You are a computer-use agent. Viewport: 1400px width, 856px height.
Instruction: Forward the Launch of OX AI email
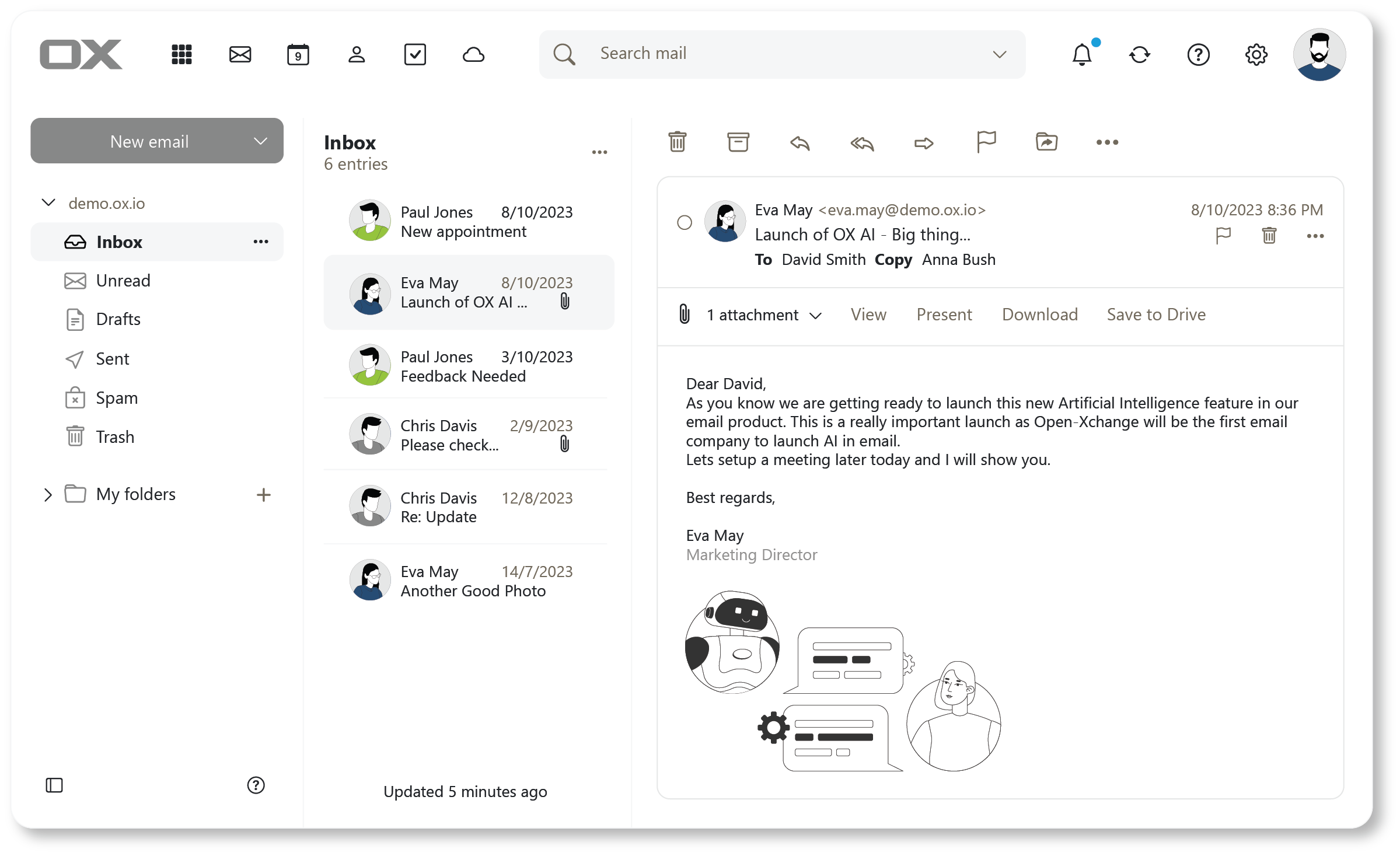[923, 143]
